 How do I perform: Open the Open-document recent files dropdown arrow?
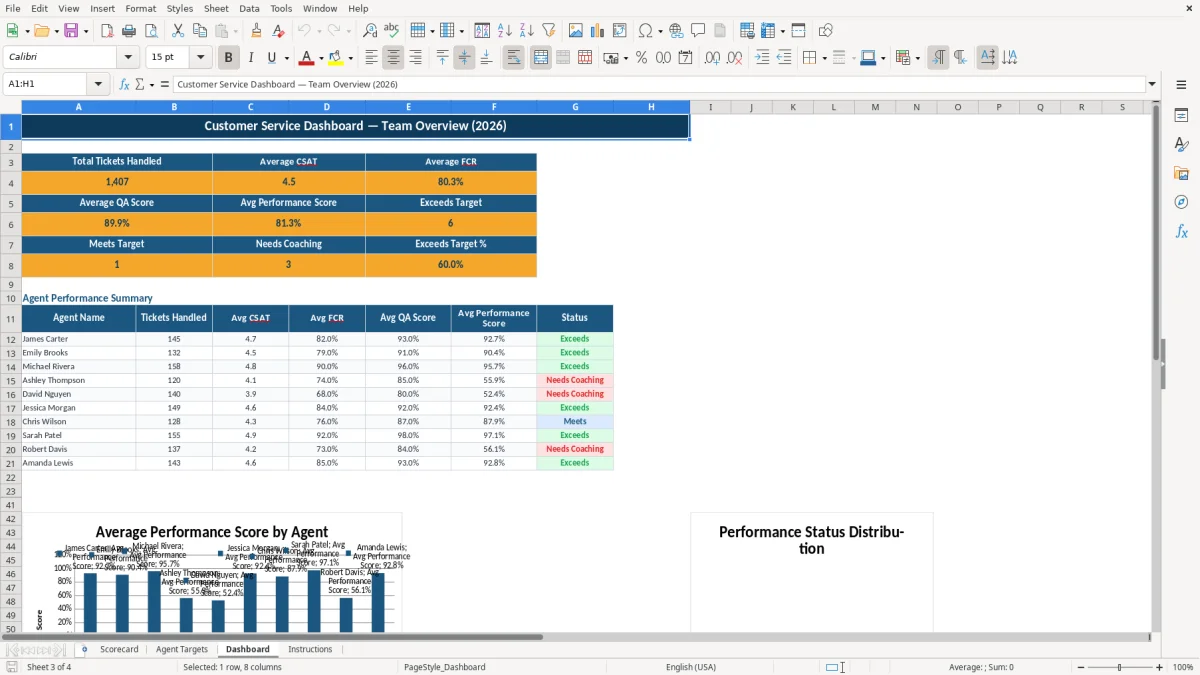click(58, 31)
